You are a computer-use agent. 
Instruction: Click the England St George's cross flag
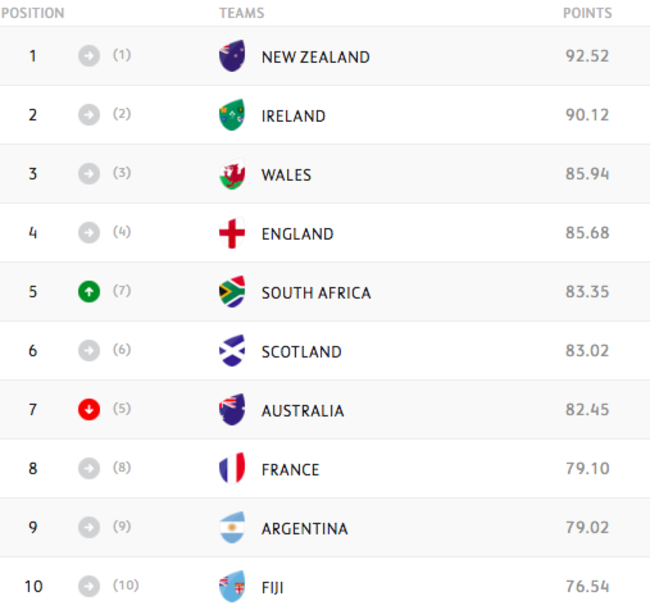(x=232, y=233)
